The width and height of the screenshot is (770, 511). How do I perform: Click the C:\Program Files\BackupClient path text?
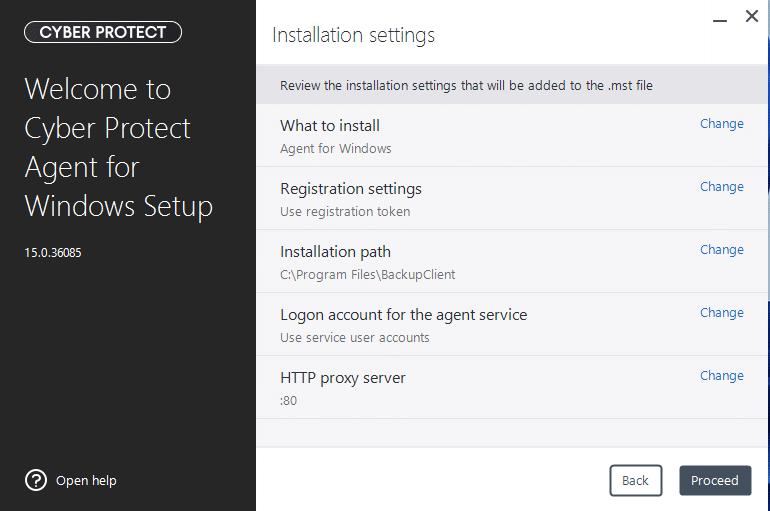[x=367, y=274]
